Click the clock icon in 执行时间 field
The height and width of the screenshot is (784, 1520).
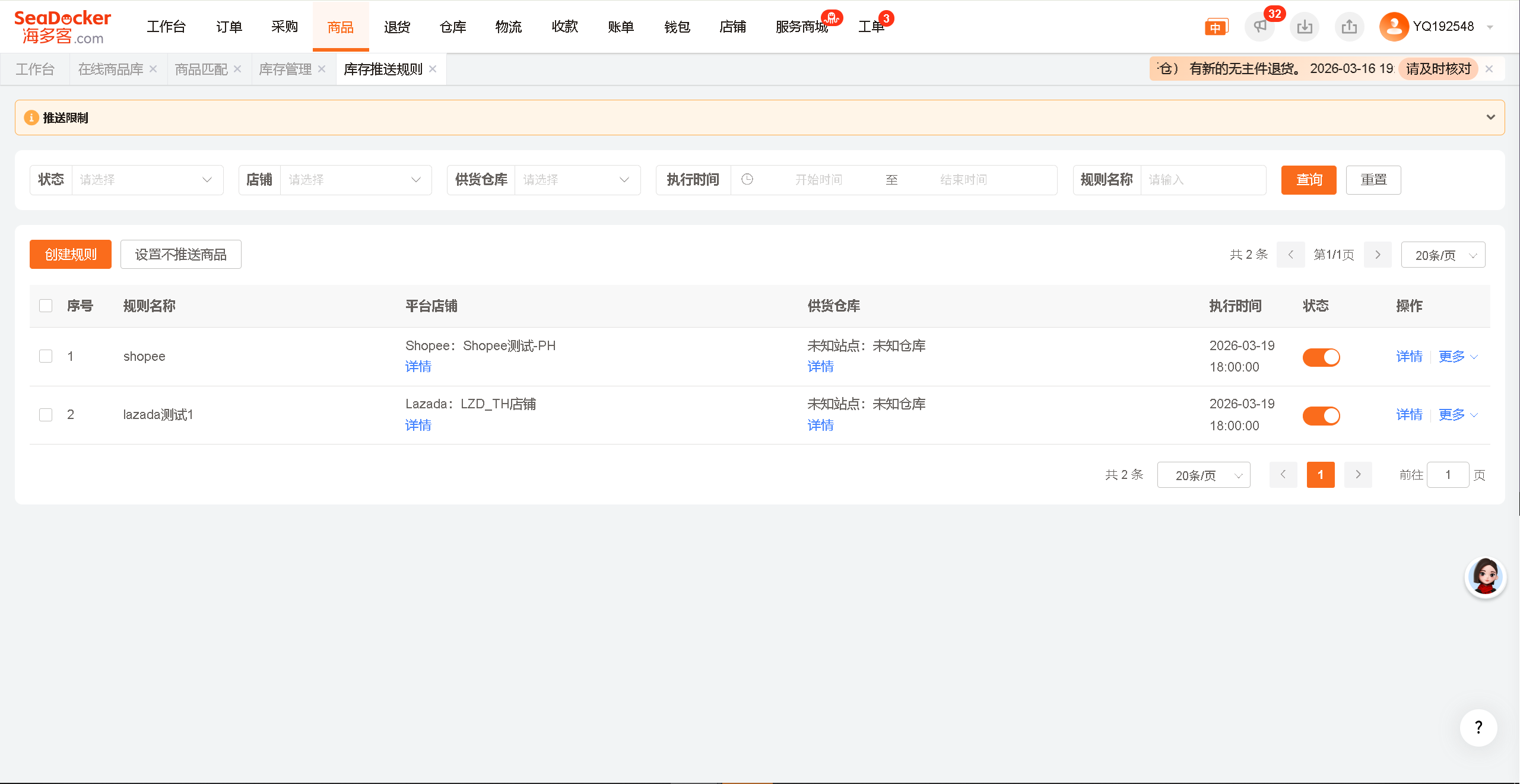pos(747,179)
